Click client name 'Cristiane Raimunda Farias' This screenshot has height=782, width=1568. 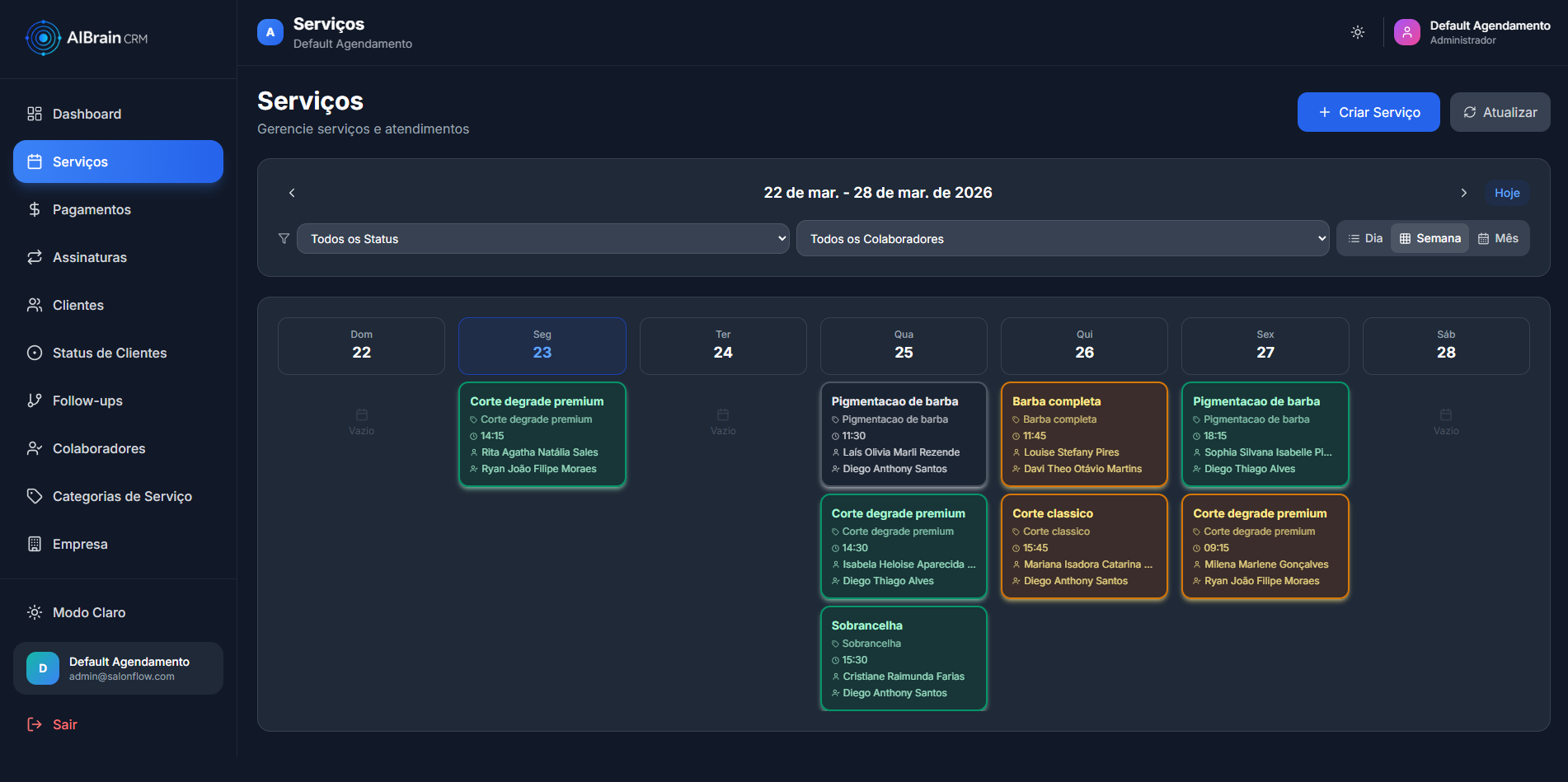pyautogui.click(x=904, y=677)
